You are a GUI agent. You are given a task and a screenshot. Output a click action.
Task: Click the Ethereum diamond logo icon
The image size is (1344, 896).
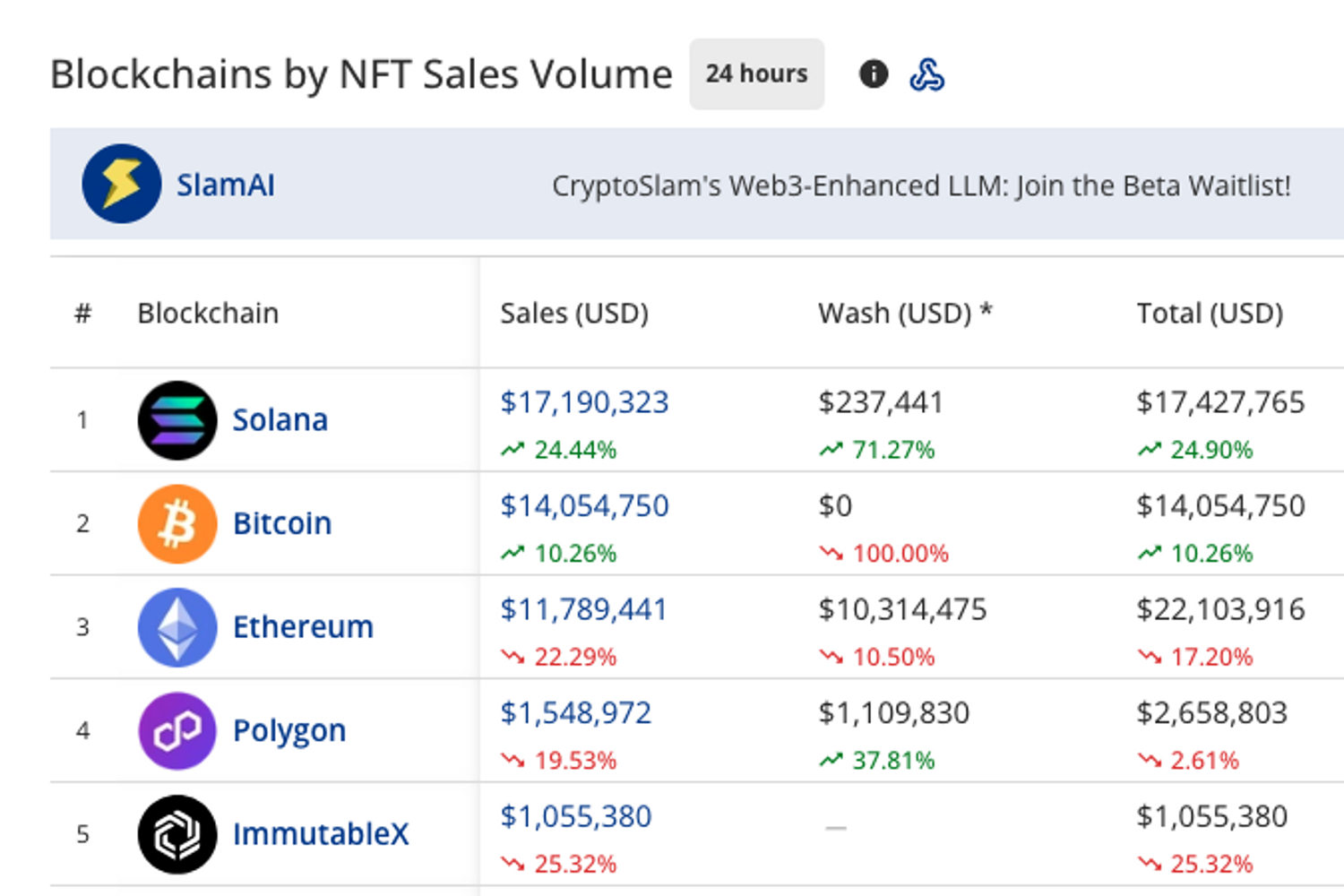(177, 627)
